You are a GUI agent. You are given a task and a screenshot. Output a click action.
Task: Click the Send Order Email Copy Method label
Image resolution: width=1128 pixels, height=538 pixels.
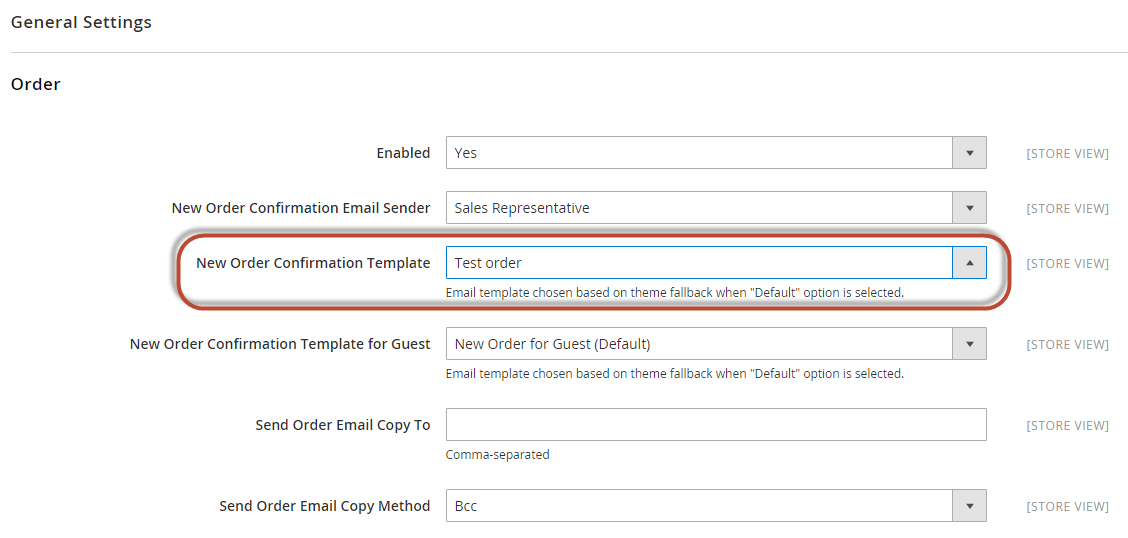pyautogui.click(x=324, y=506)
